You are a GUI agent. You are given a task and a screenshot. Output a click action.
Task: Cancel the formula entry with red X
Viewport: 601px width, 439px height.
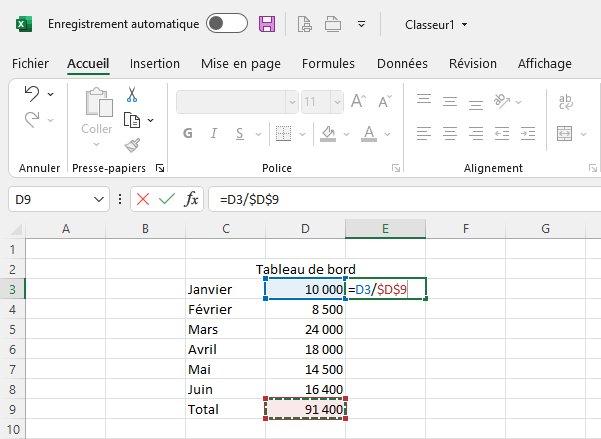coord(143,199)
